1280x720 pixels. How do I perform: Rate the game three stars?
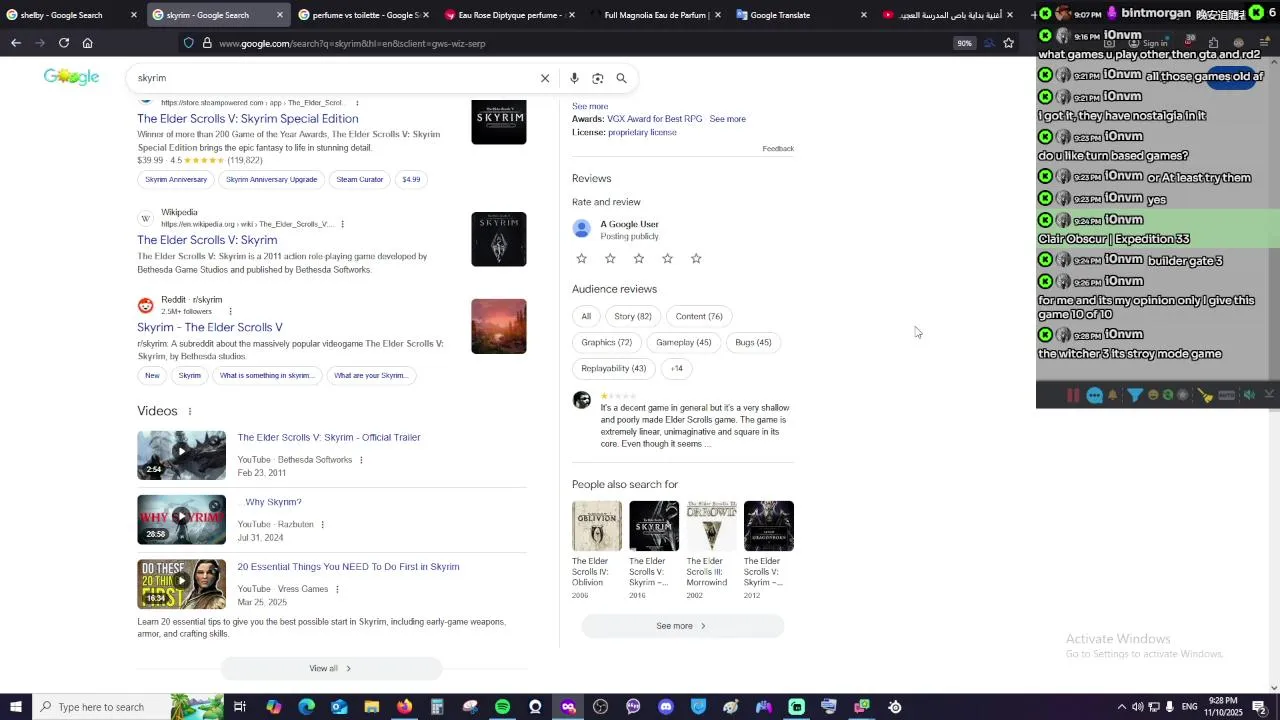639,258
